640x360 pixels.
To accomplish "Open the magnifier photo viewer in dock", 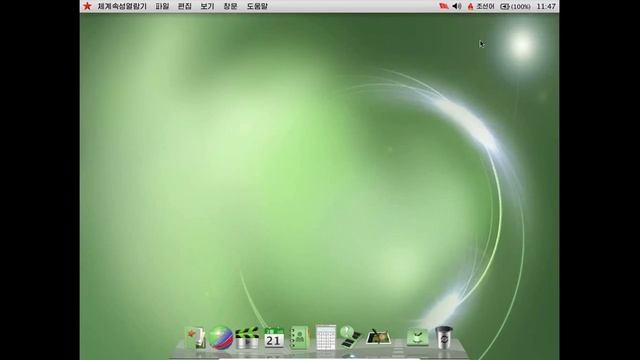I will click(x=351, y=337).
